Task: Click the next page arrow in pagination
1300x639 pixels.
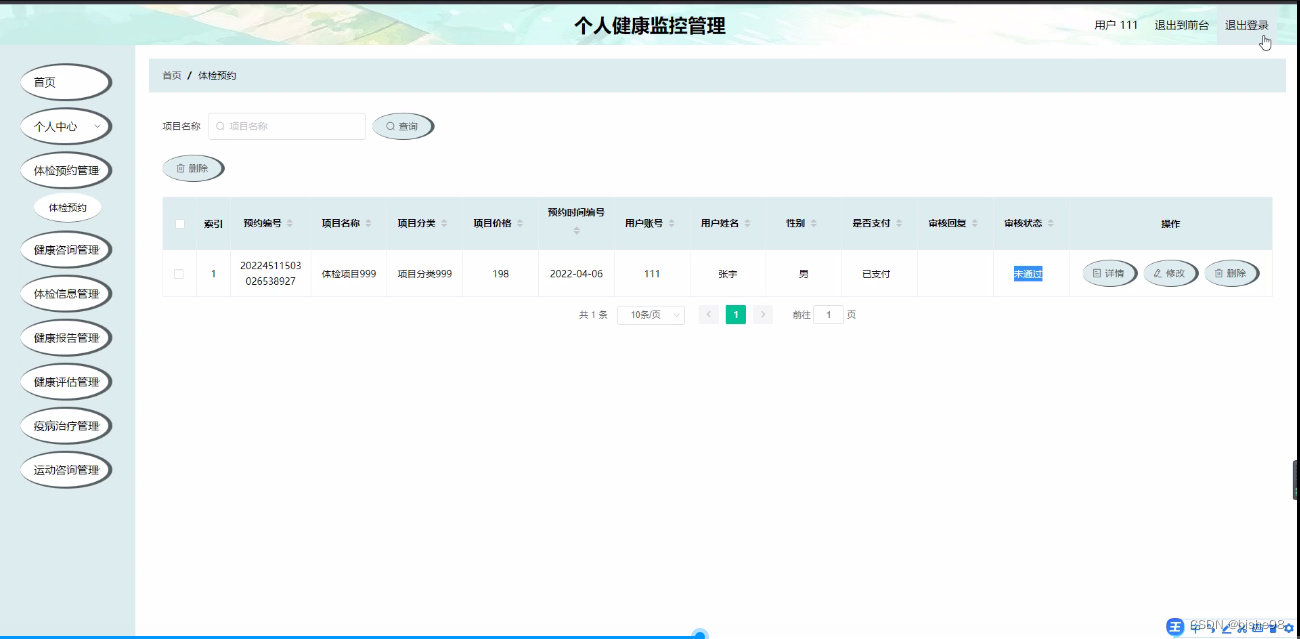Action: (x=762, y=314)
